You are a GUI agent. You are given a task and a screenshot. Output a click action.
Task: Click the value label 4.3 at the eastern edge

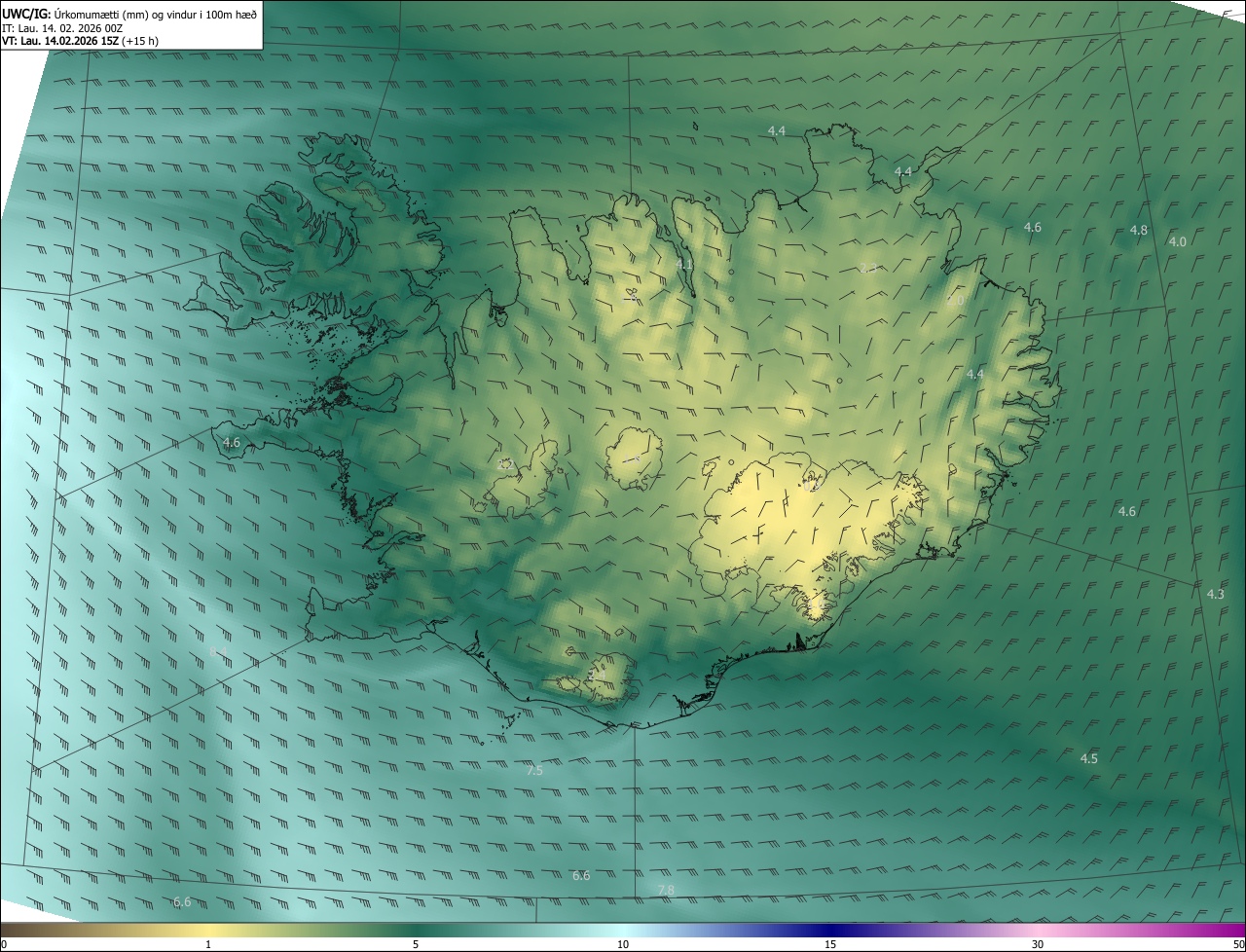[x=1216, y=594]
